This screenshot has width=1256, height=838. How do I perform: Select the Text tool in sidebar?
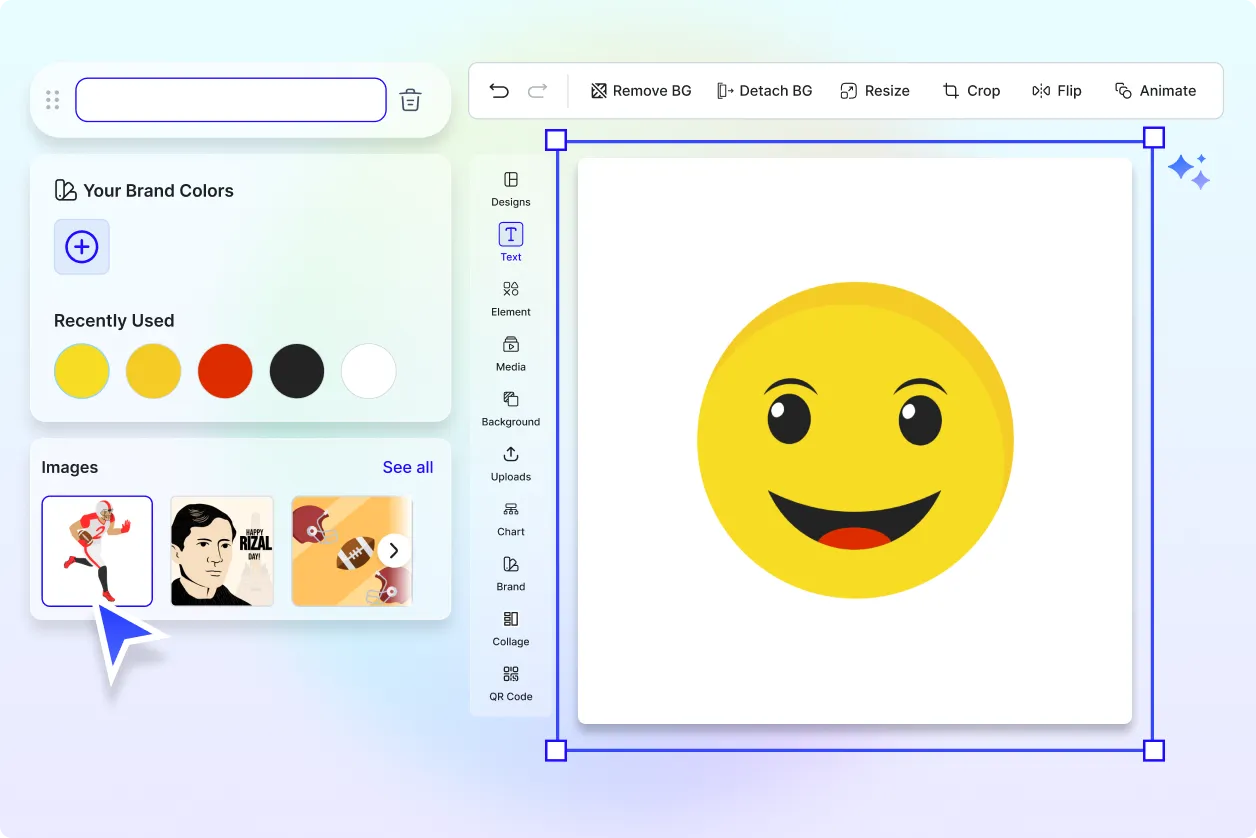pyautogui.click(x=511, y=243)
